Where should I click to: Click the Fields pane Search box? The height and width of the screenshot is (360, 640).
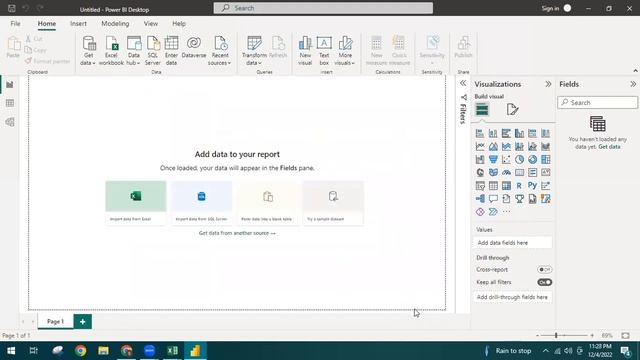pos(598,102)
